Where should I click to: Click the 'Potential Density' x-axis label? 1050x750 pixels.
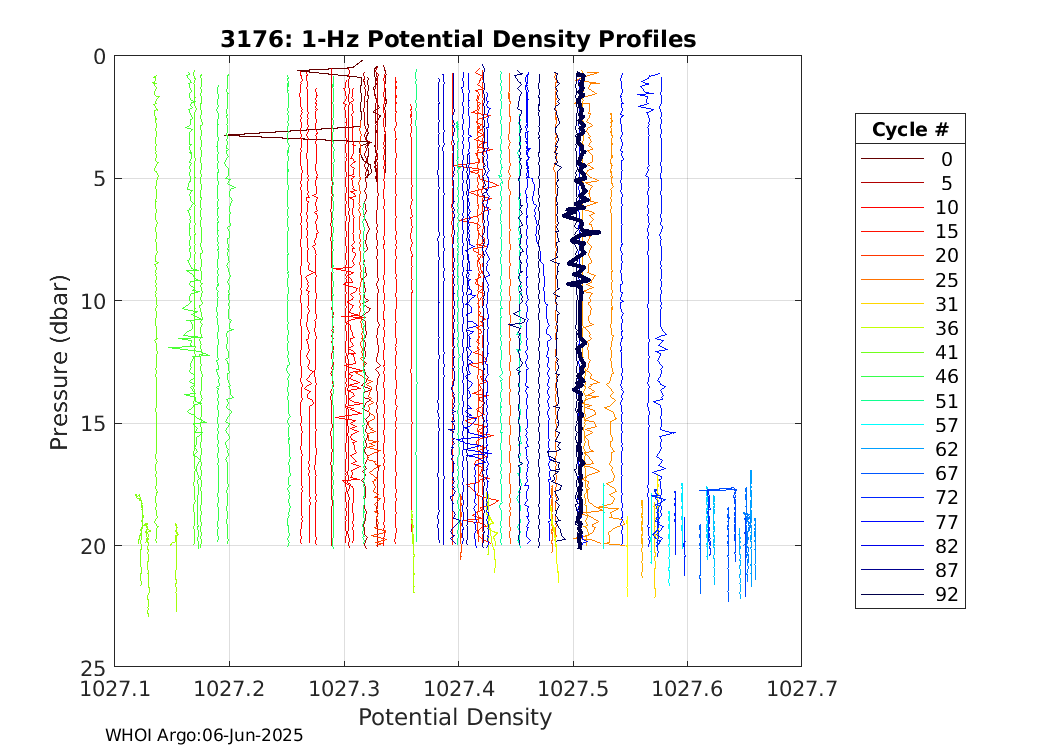coord(455,717)
